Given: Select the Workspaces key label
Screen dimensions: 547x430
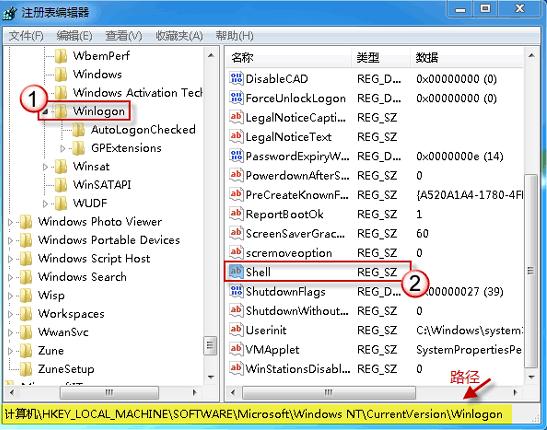Looking at the screenshot, I should 71,314.
